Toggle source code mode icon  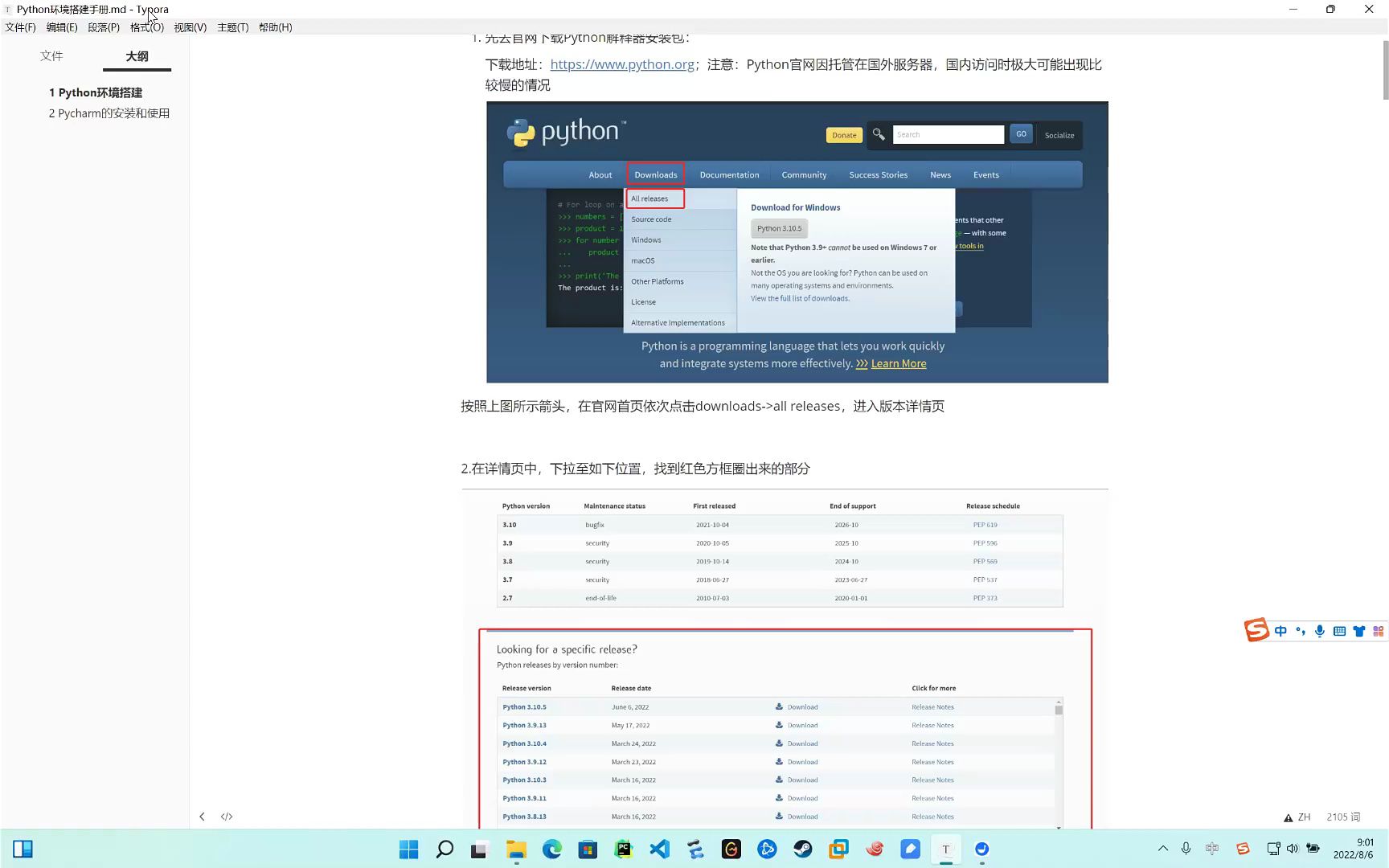pyautogui.click(x=227, y=817)
